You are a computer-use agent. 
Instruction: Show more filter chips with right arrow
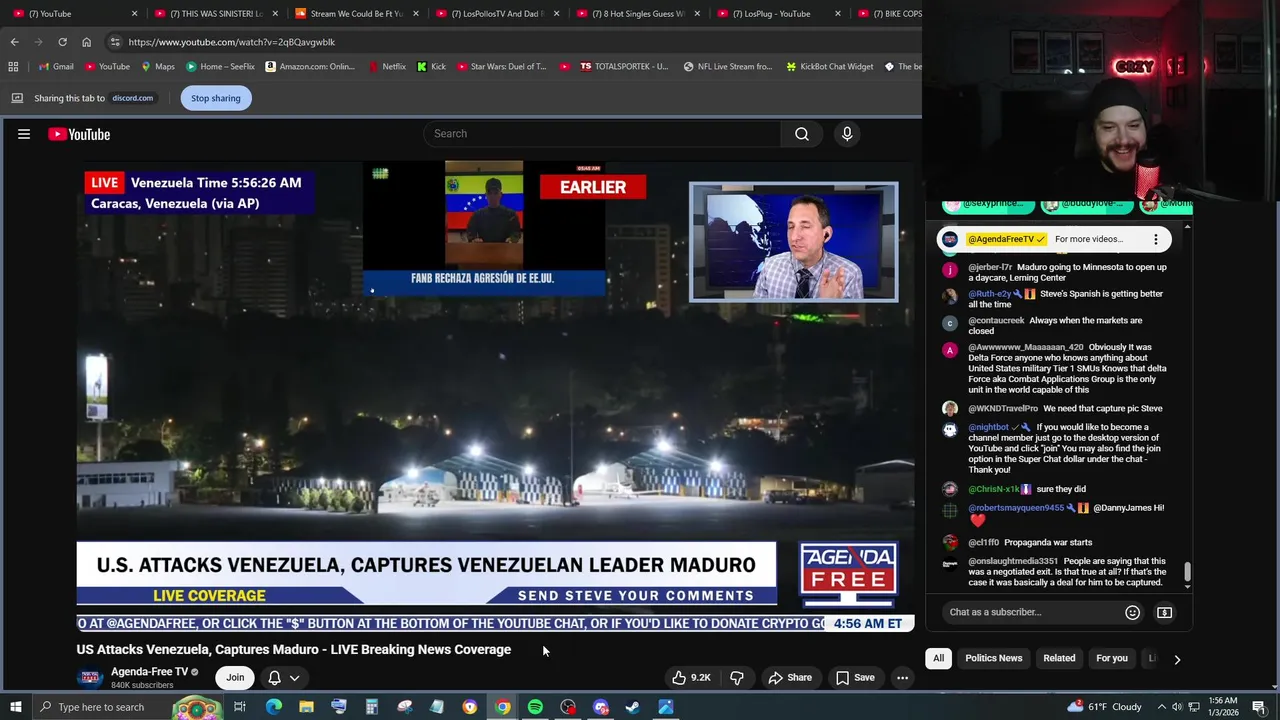click(x=1177, y=659)
